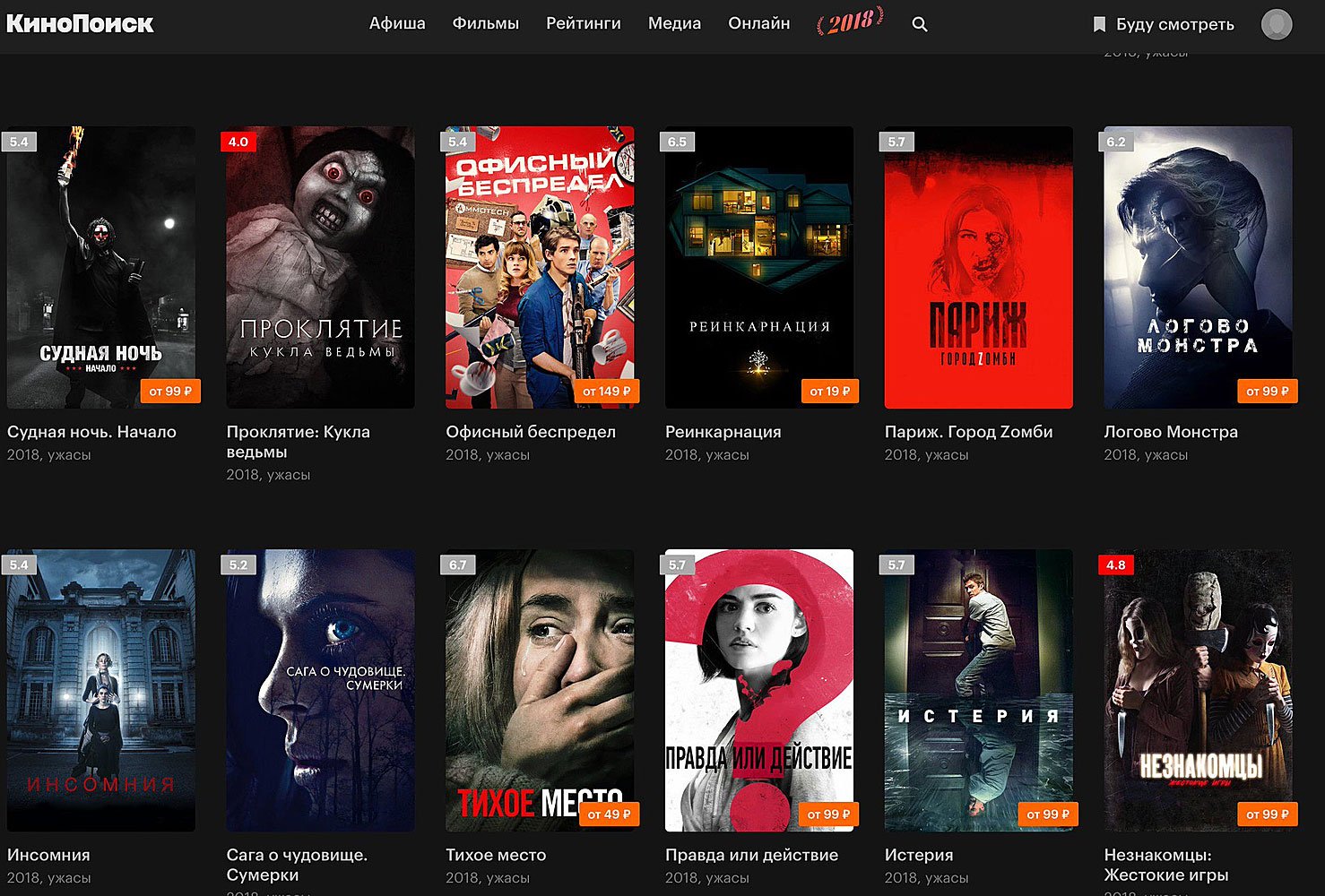The width and height of the screenshot is (1325, 896).
Task: Click the Логово Монстра title link
Action: 1170,432
